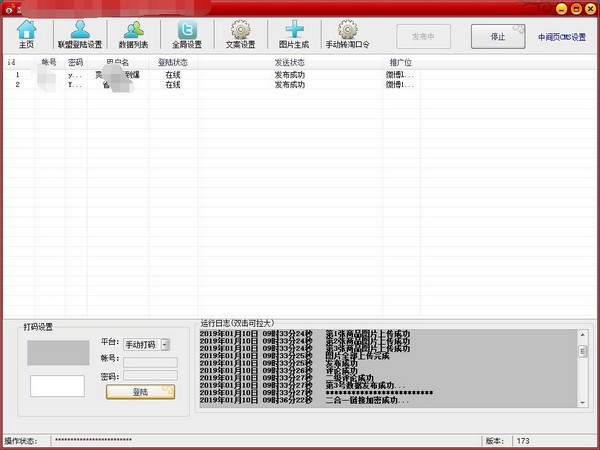Open 手动转淘口令 gear icon

click(x=347, y=35)
